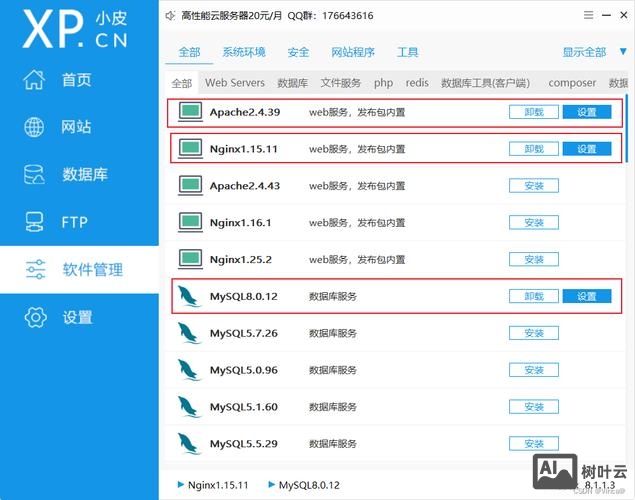Viewport: 635px width, 500px height.
Task: Click the Apache2.4.43 monitor icon
Action: 190,186
